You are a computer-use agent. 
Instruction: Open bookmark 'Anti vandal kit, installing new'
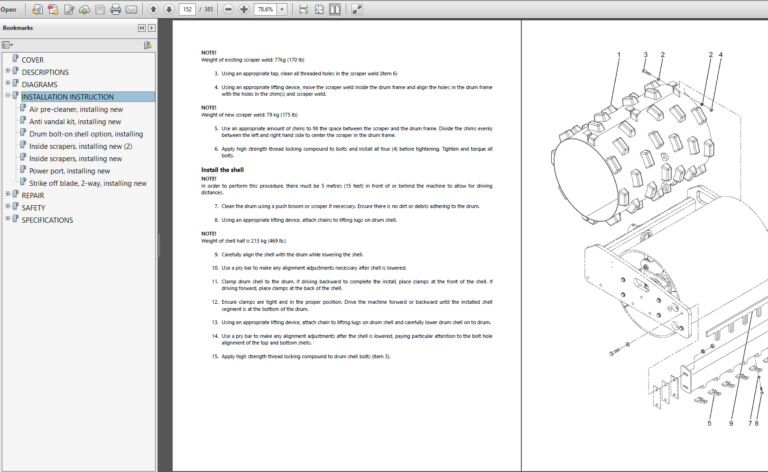coord(75,121)
